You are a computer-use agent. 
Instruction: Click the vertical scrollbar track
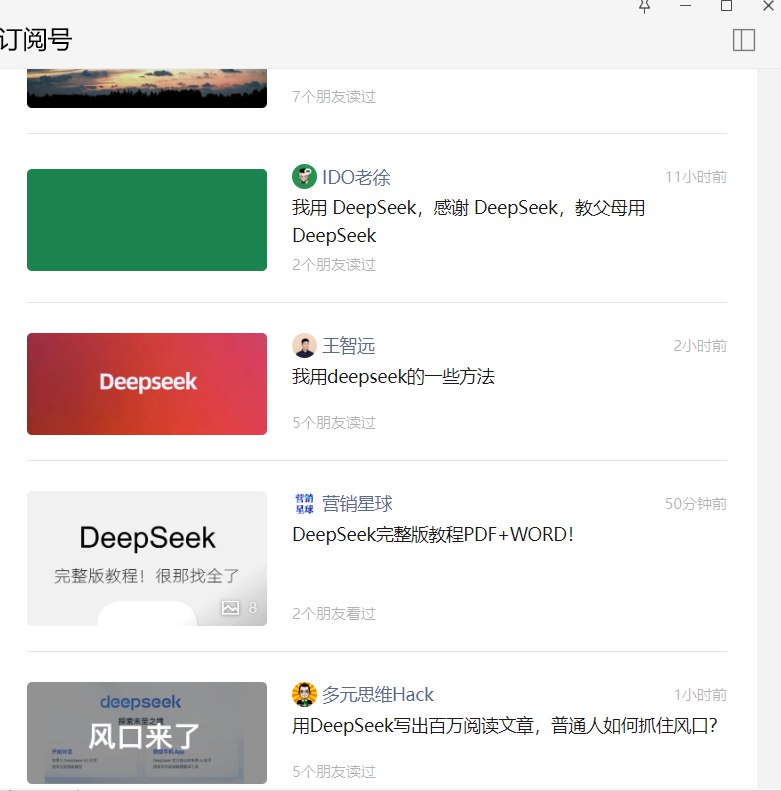coord(769,429)
